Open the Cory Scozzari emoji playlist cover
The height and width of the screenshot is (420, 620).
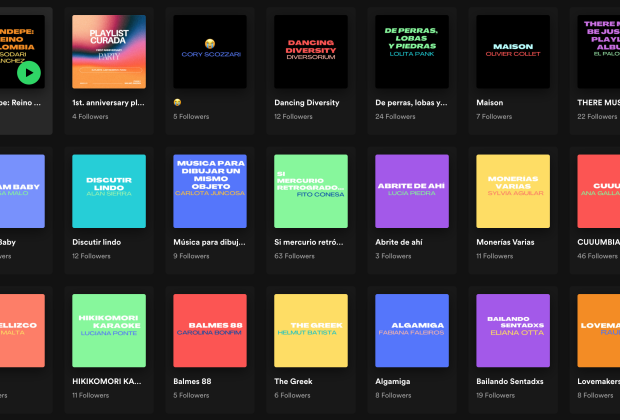pos(210,51)
